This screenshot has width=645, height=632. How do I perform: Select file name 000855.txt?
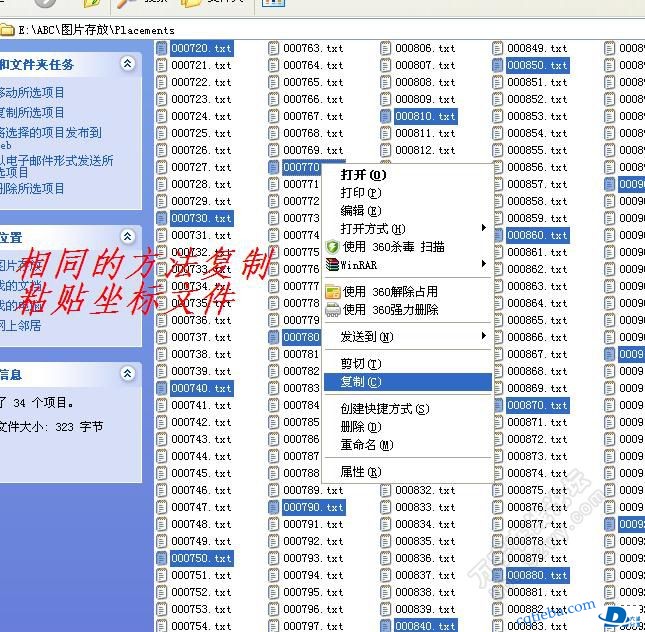pyautogui.click(x=537, y=150)
